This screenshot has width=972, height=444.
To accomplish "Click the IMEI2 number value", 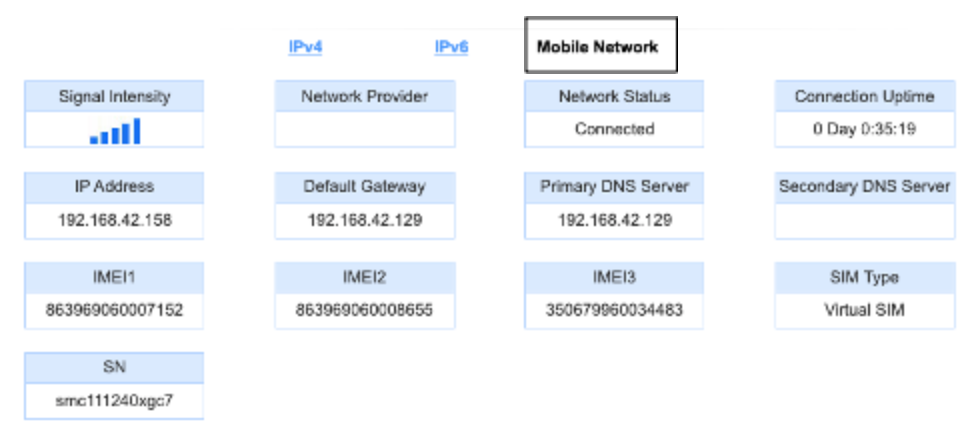I will point(364,310).
